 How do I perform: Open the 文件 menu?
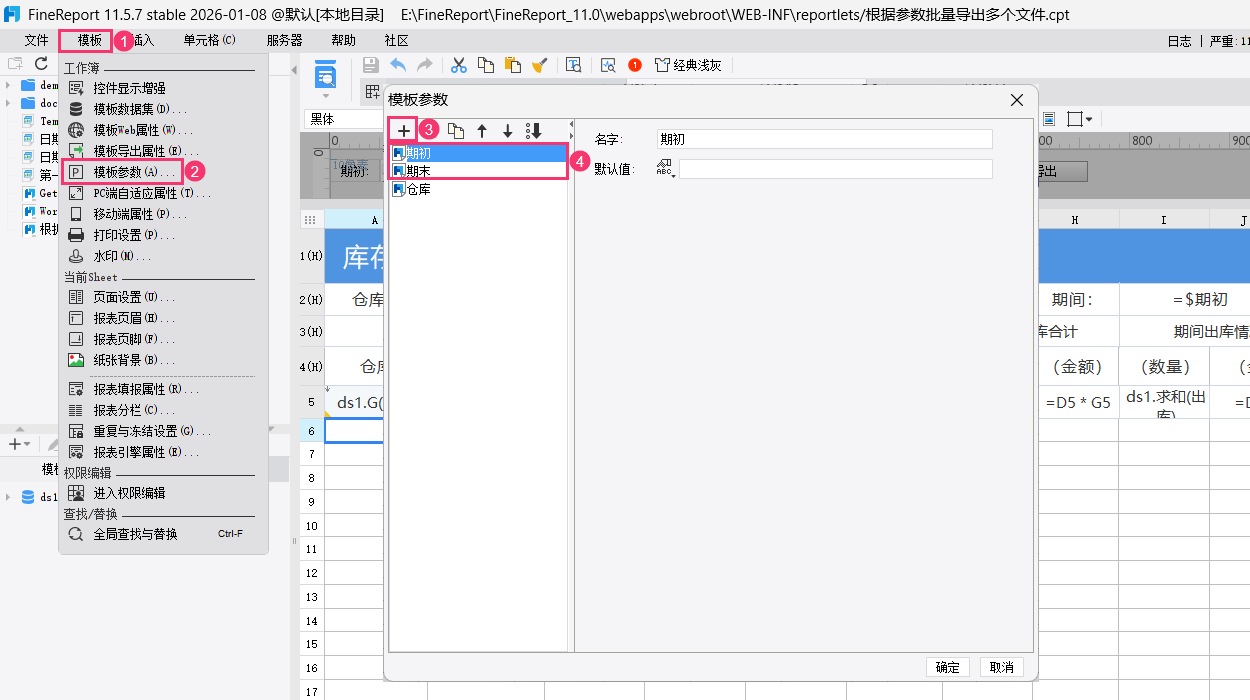coord(36,41)
